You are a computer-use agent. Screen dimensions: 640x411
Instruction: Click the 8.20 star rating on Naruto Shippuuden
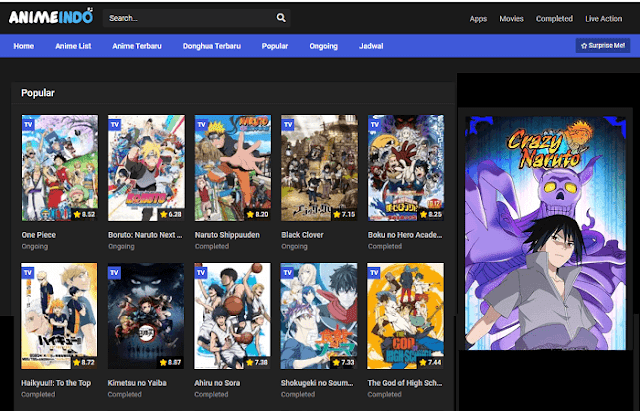point(257,214)
